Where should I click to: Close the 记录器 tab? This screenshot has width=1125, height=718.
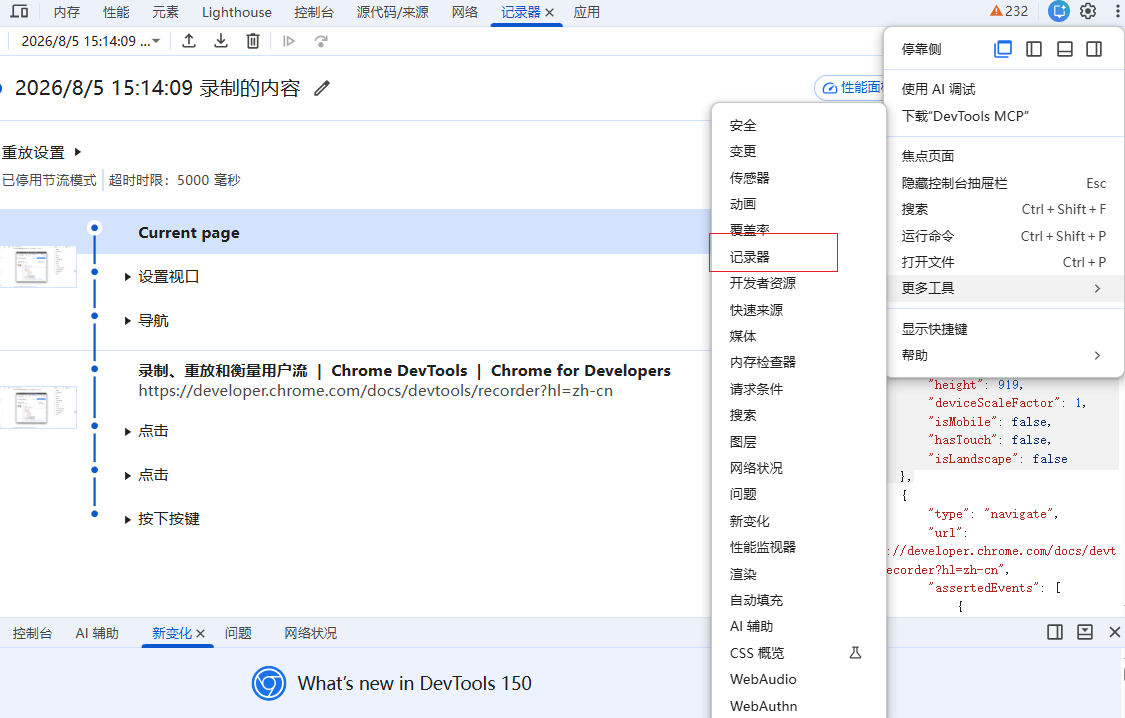pyautogui.click(x=550, y=12)
